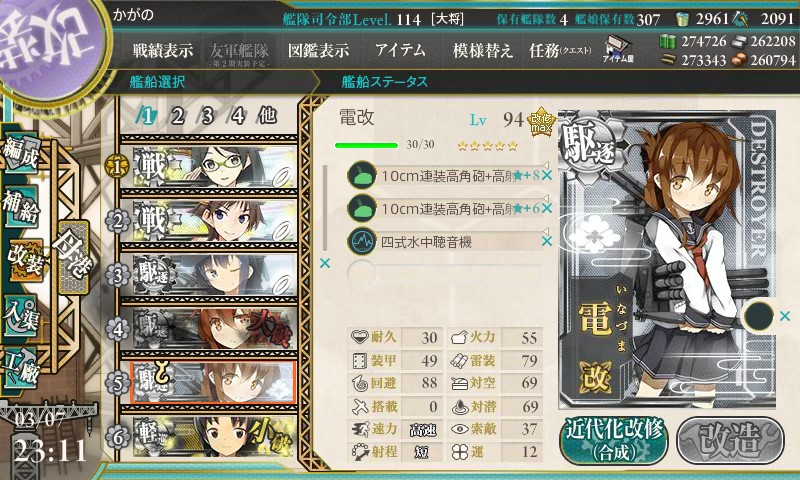Select the empty fourth equipment slot
Image resolution: width=800 pixels, height=480 pixels.
pos(444,273)
